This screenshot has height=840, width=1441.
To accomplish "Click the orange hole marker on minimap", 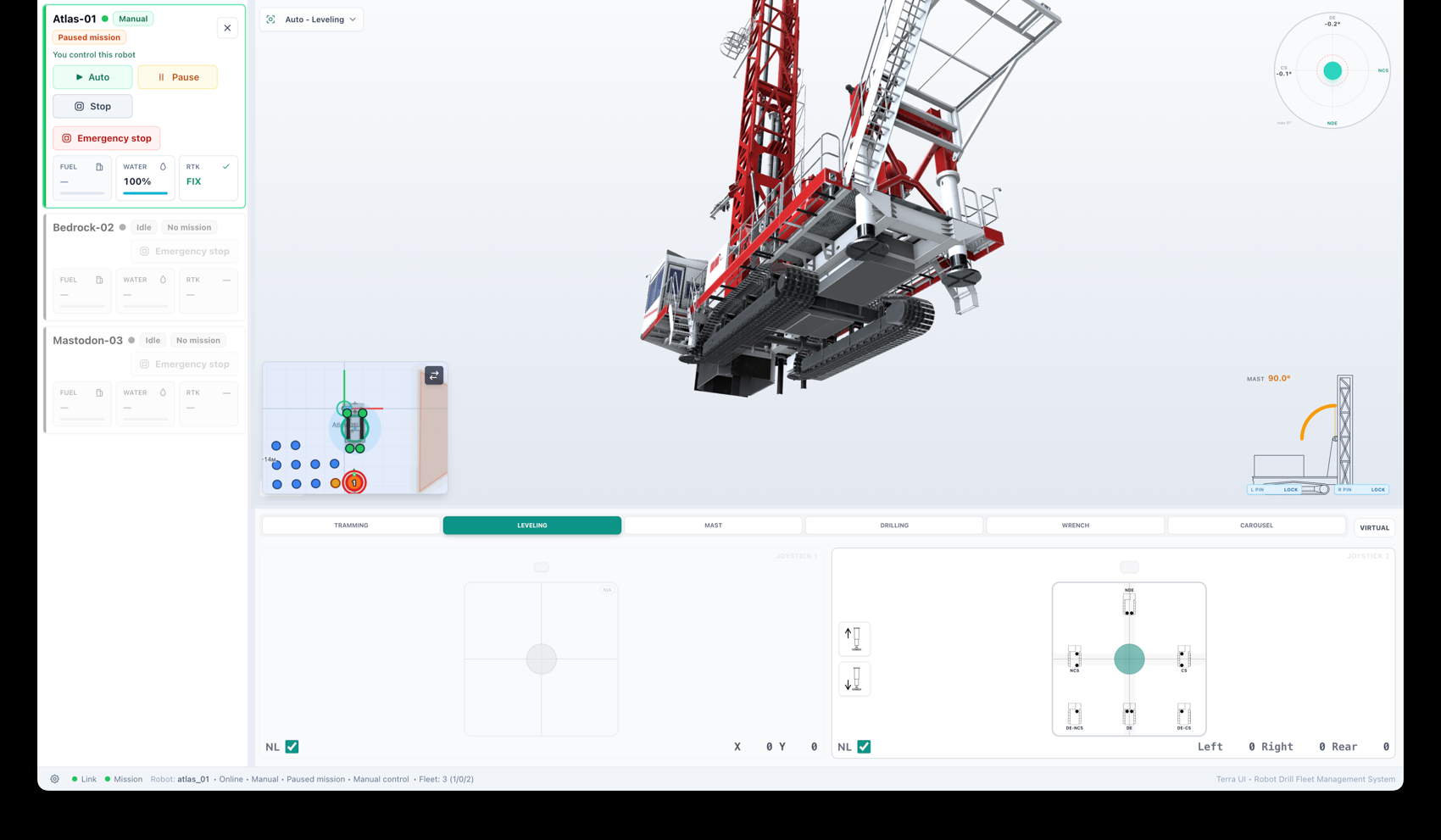I will pyautogui.click(x=336, y=483).
